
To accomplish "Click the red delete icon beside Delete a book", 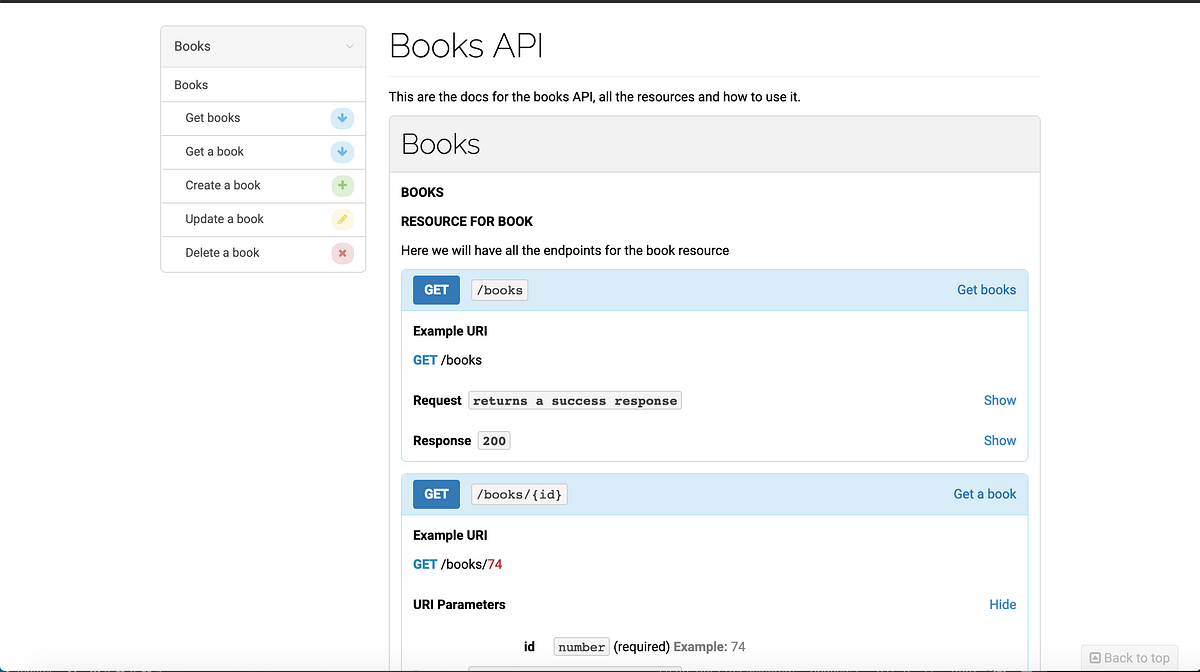I will 342,253.
